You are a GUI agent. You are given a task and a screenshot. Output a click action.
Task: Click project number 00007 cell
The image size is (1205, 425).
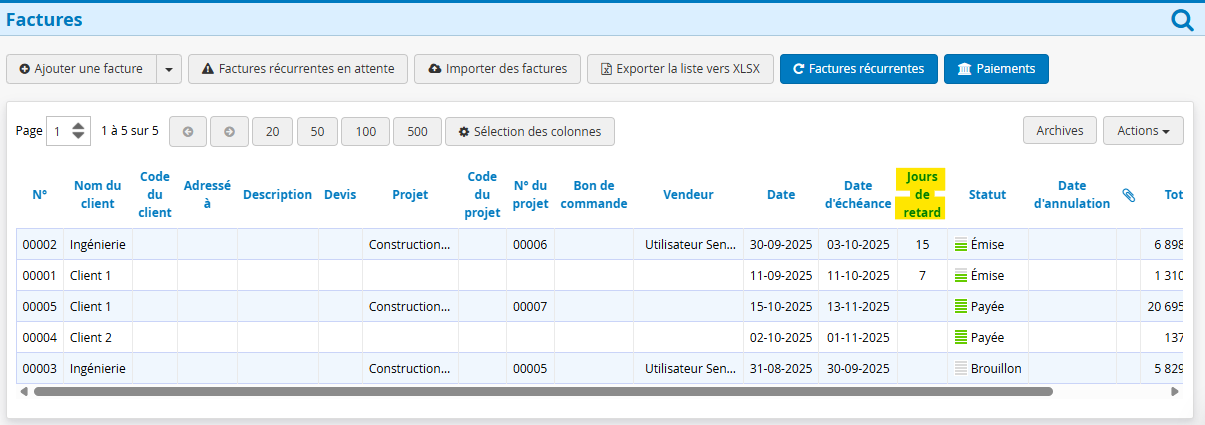(530, 306)
